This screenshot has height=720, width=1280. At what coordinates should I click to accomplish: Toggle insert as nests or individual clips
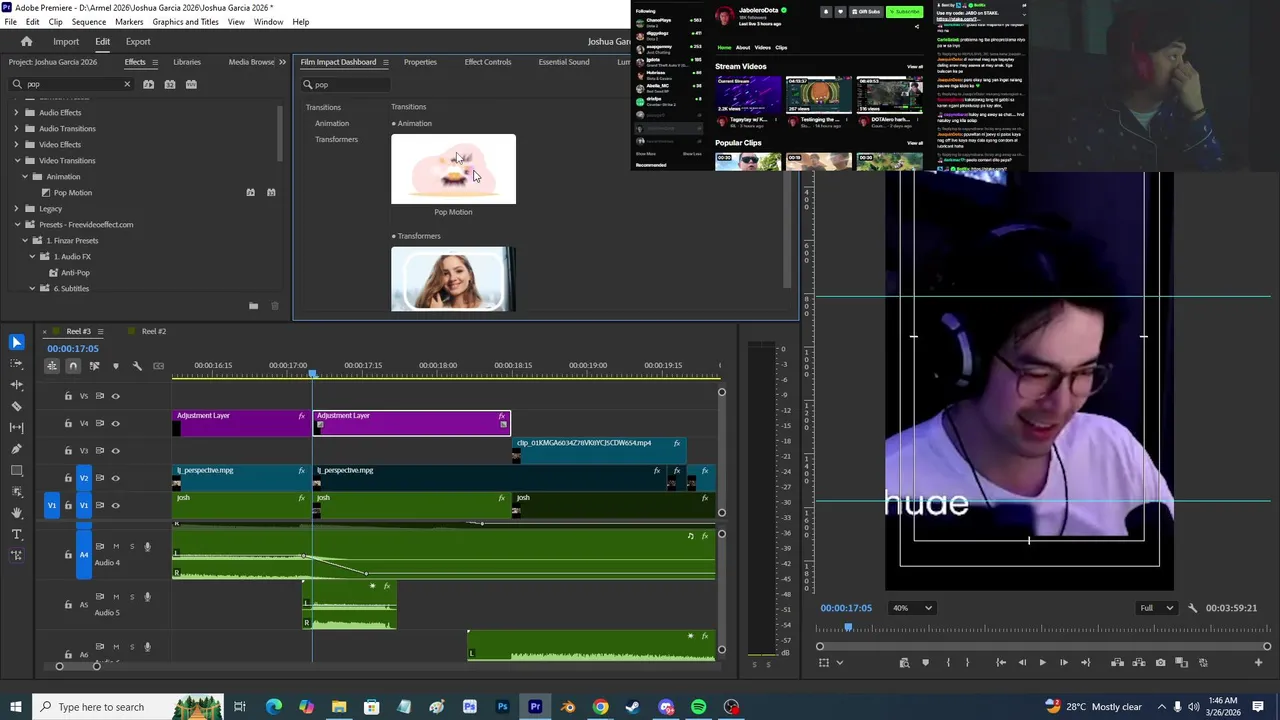pos(52,366)
